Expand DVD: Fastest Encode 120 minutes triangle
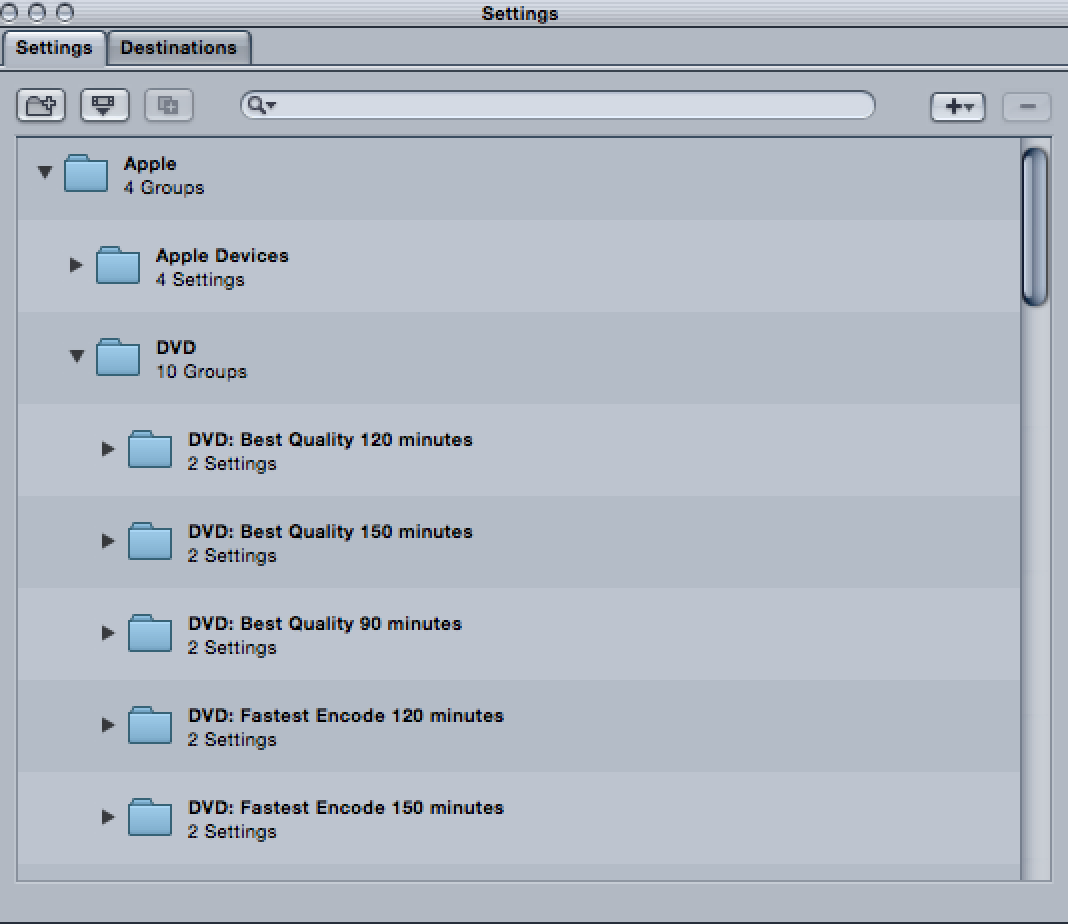This screenshot has height=924, width=1068. point(108,724)
